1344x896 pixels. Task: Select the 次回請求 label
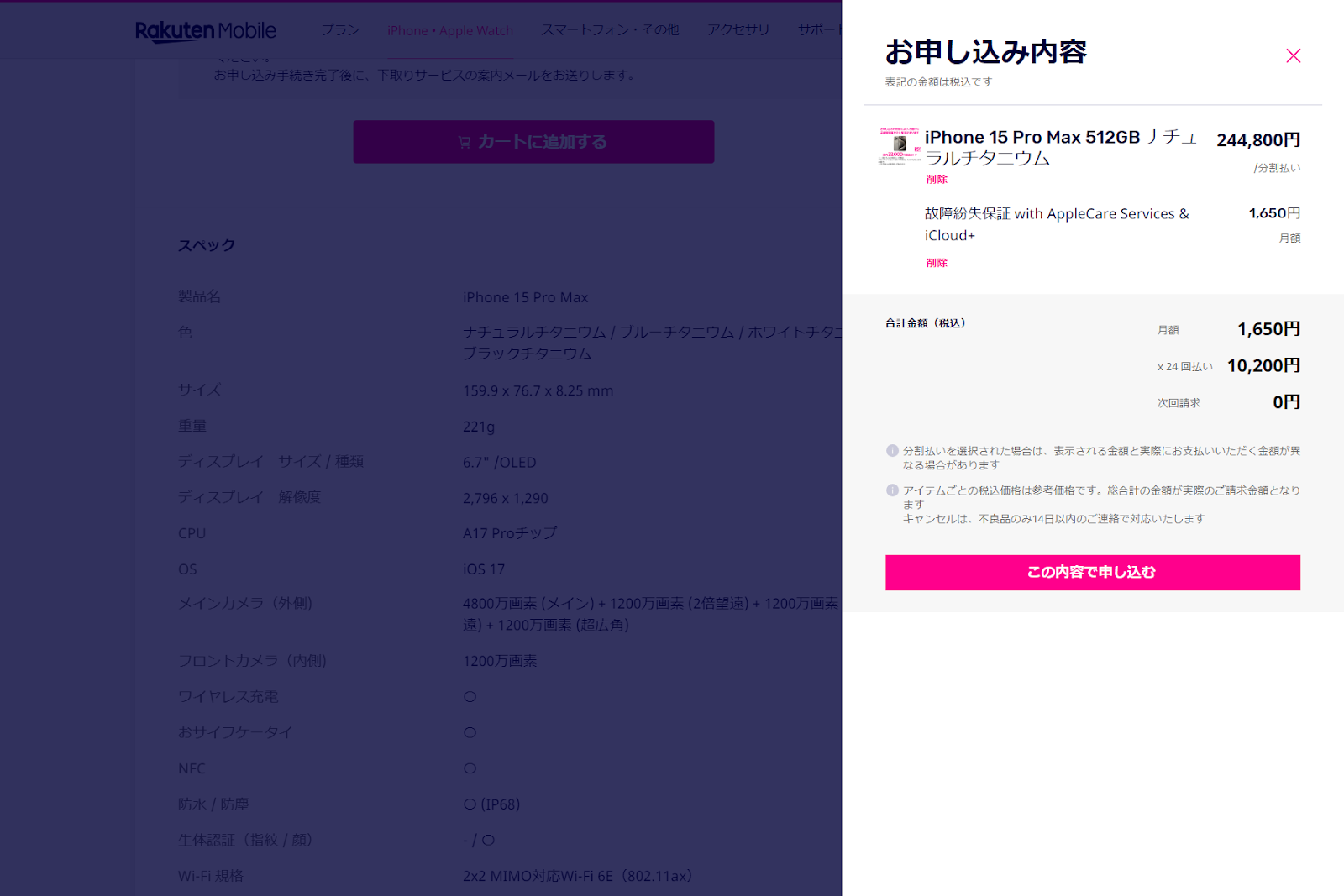click(1179, 403)
